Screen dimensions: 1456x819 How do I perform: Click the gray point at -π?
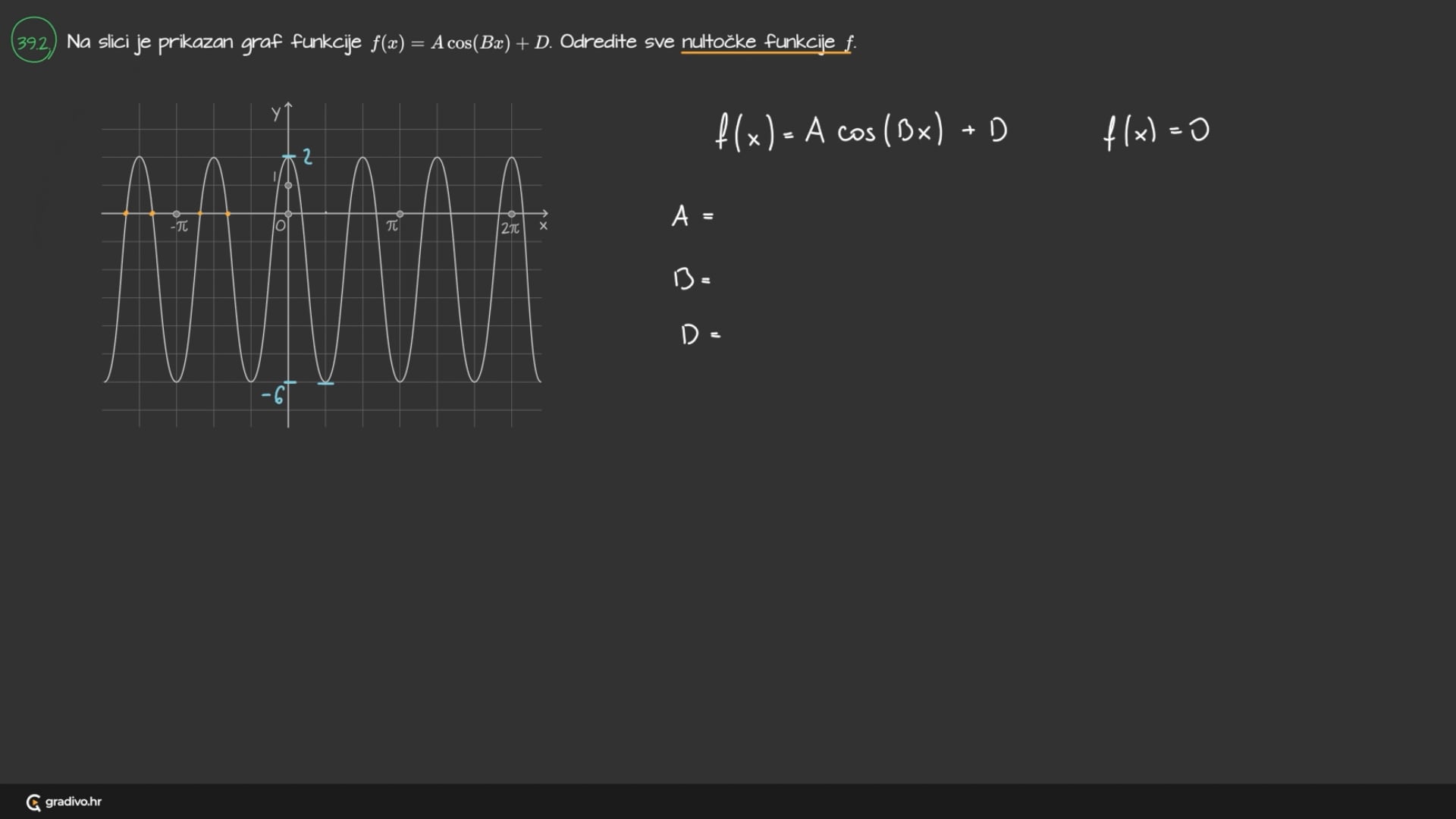point(177,214)
